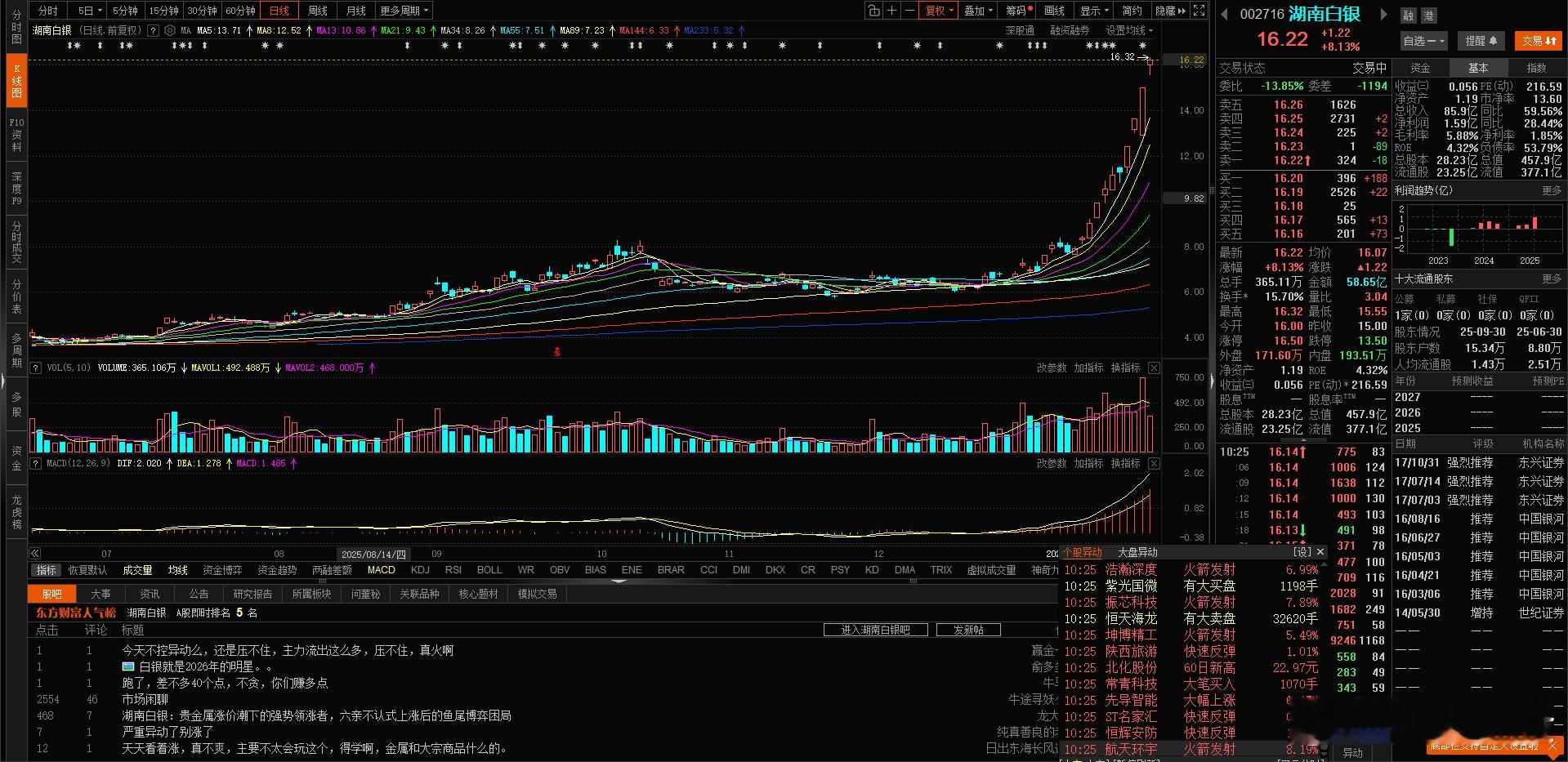The image size is (1568, 762).
Task: Switch to 大盘异动 tab
Action: tap(1137, 552)
